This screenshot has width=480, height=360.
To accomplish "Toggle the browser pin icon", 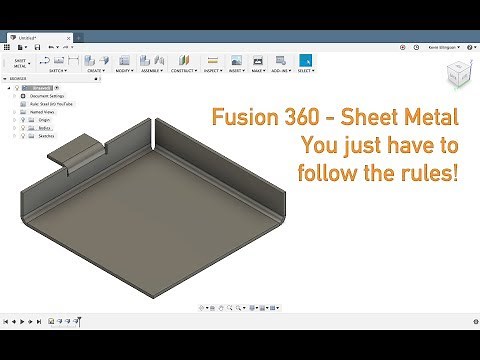I will pyautogui.click(x=96, y=79).
